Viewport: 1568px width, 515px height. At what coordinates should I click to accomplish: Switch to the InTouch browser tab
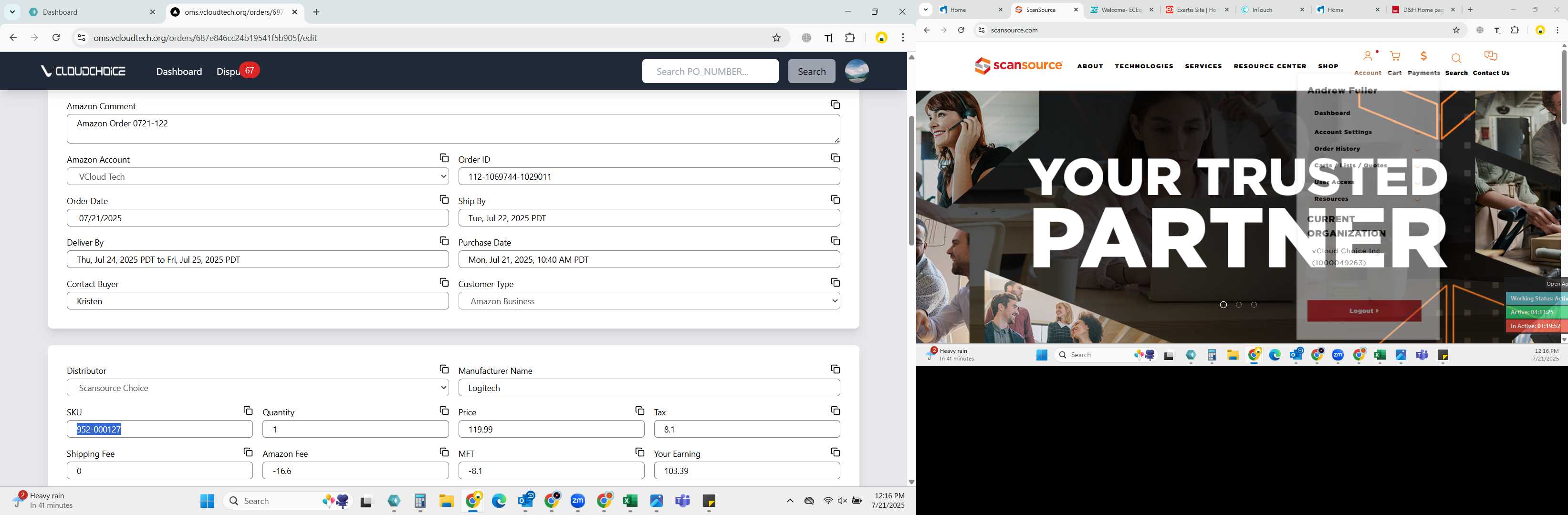pos(1272,10)
